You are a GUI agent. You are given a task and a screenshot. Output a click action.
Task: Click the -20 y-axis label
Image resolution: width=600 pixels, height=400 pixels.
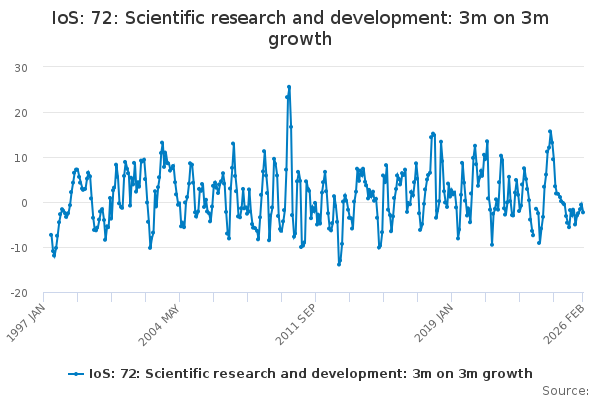(18, 293)
